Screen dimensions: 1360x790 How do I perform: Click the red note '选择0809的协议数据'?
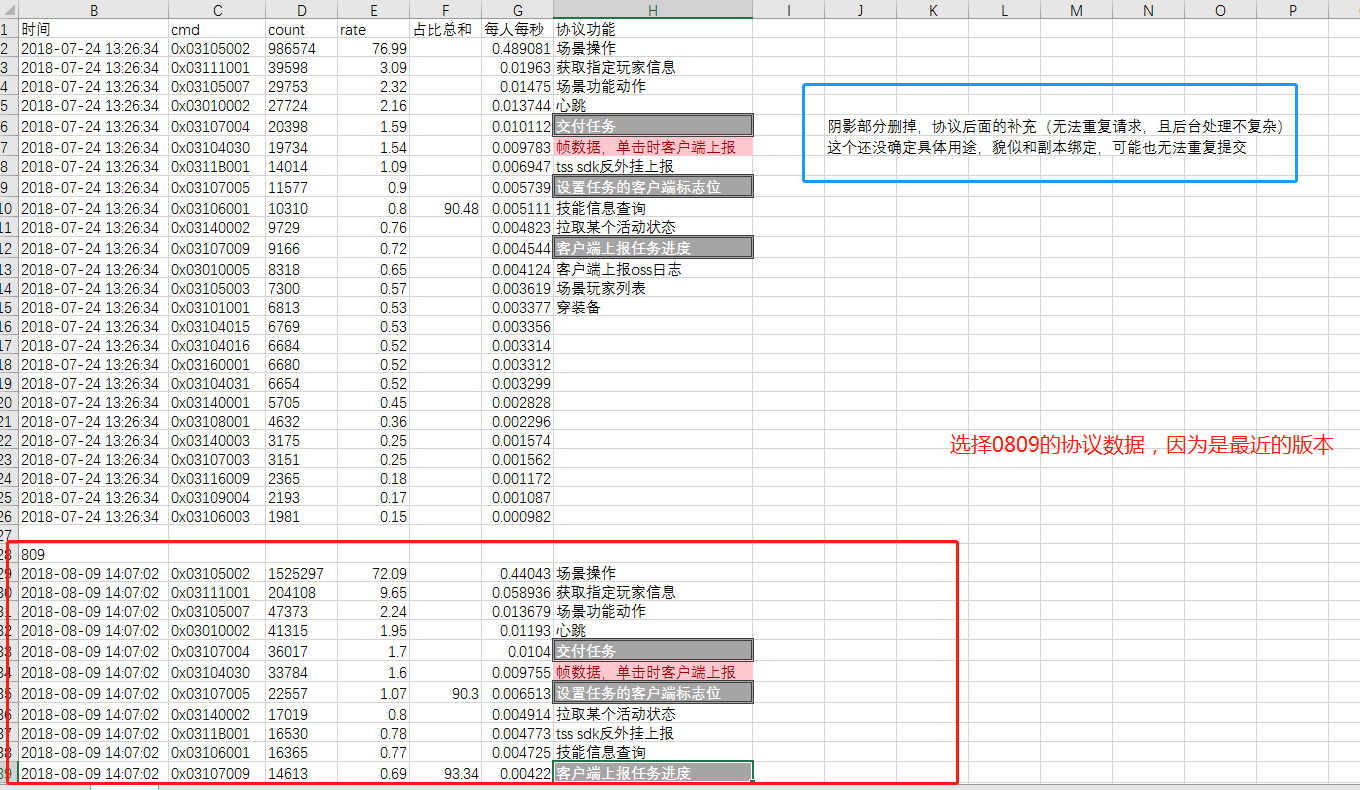(x=1141, y=446)
